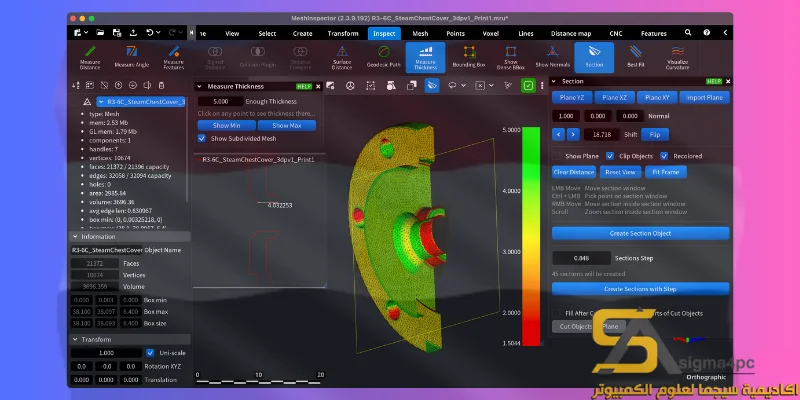Click the thickness color scale legend bar

[x=531, y=236]
